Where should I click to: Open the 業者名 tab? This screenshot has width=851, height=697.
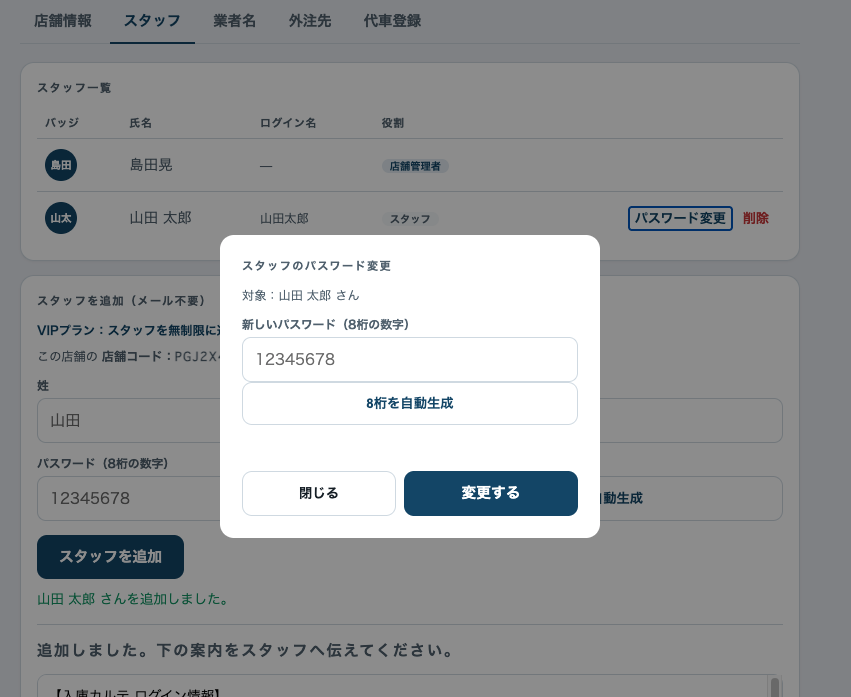tap(234, 21)
